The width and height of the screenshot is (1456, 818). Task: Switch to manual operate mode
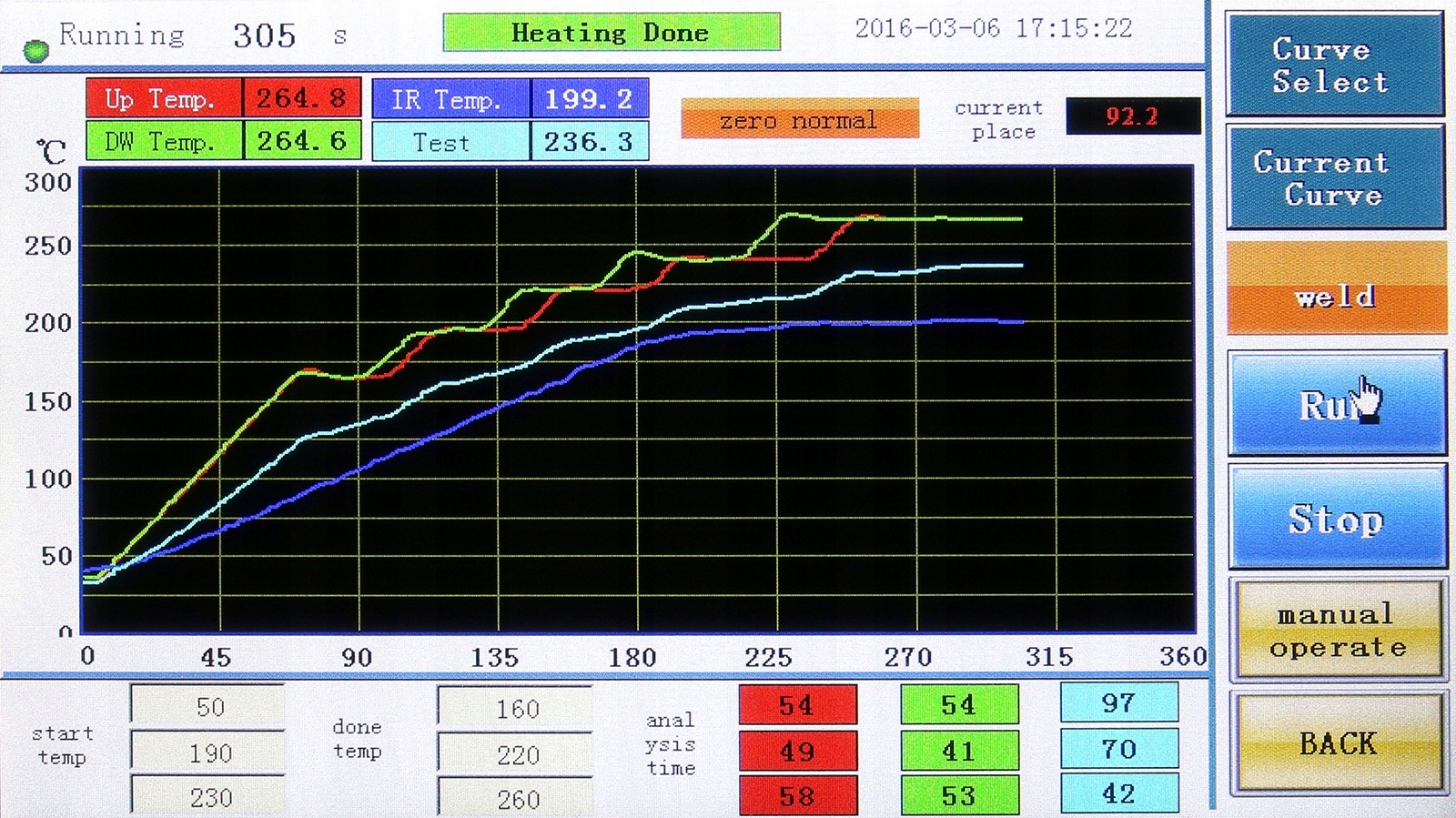pyautogui.click(x=1336, y=631)
